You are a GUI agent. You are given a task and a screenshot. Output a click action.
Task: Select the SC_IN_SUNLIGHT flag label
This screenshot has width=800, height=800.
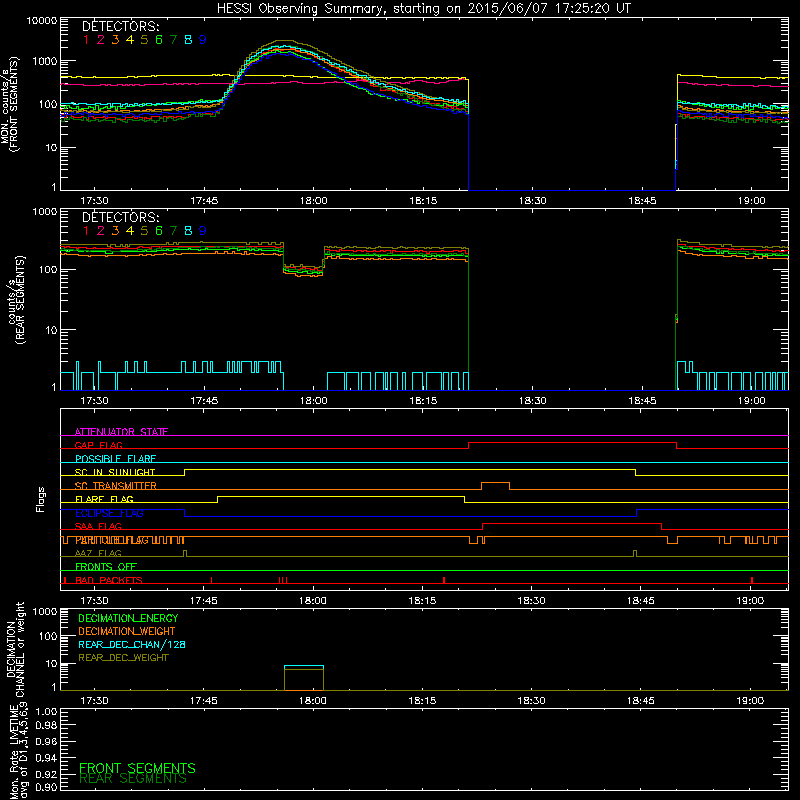(x=115, y=472)
